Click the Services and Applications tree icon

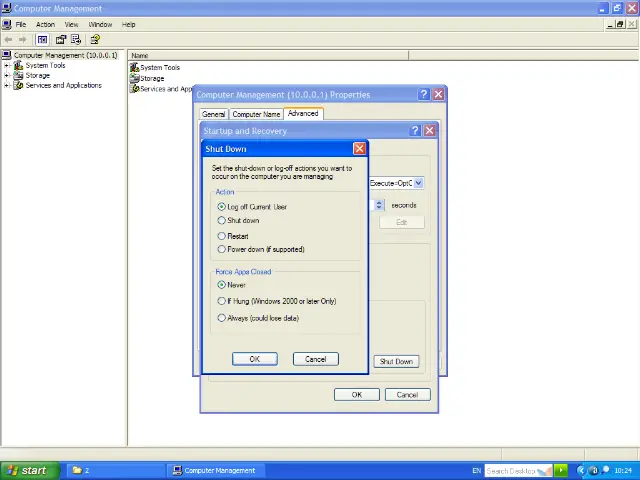pyautogui.click(x=18, y=85)
